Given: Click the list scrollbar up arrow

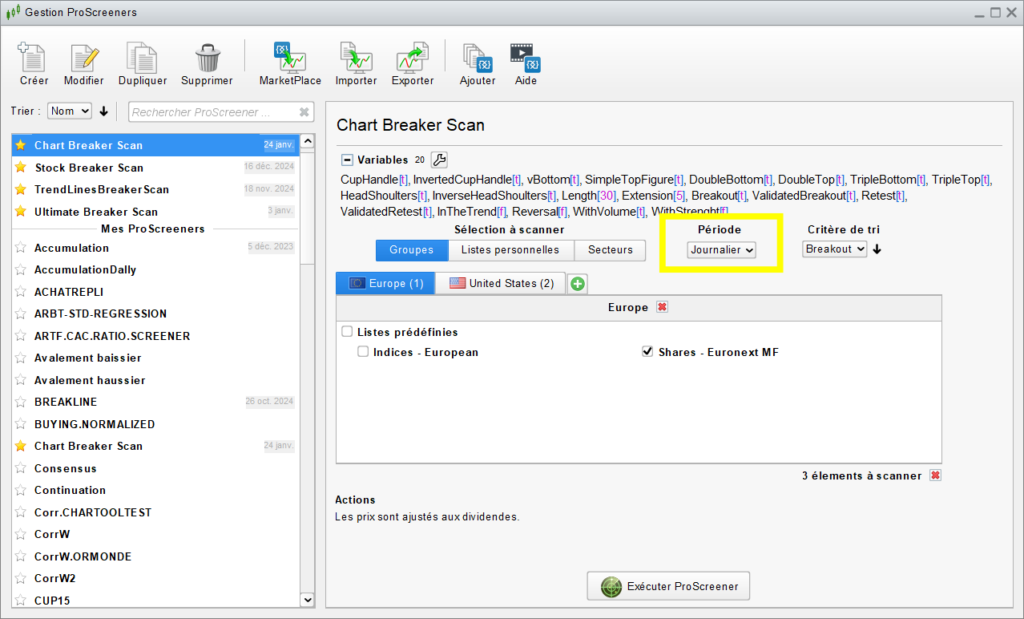Looking at the screenshot, I should (308, 141).
